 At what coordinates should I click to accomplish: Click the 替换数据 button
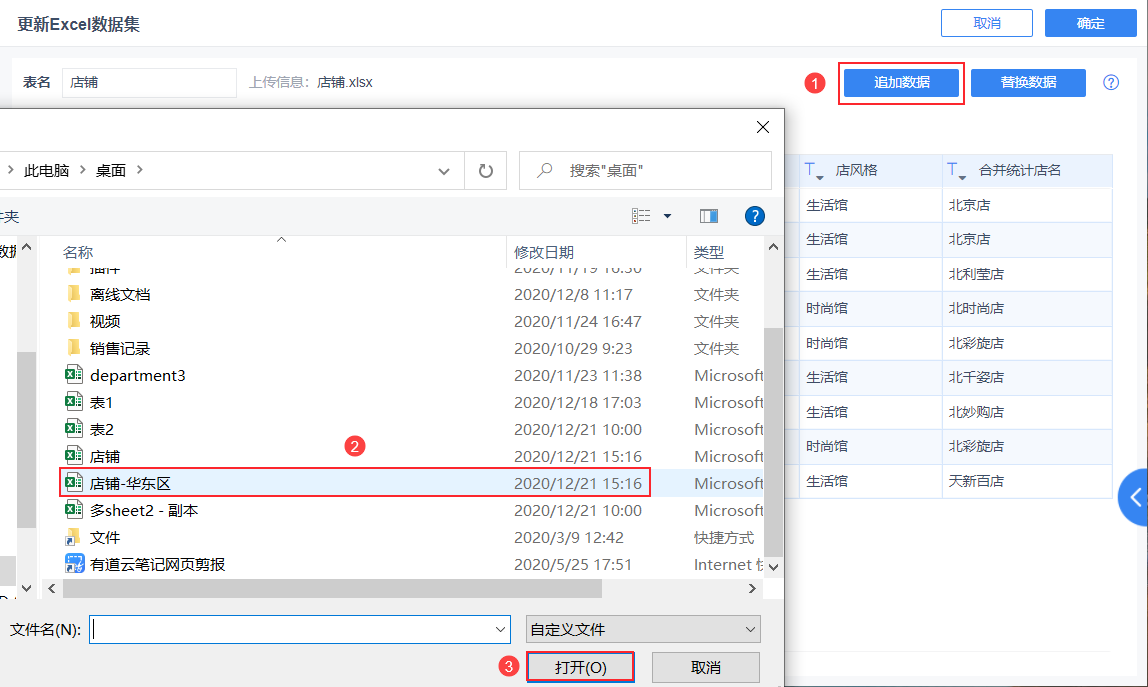pos(1028,83)
